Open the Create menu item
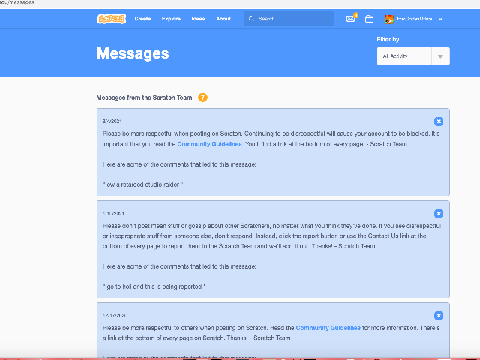The image size is (480, 360). (143, 19)
